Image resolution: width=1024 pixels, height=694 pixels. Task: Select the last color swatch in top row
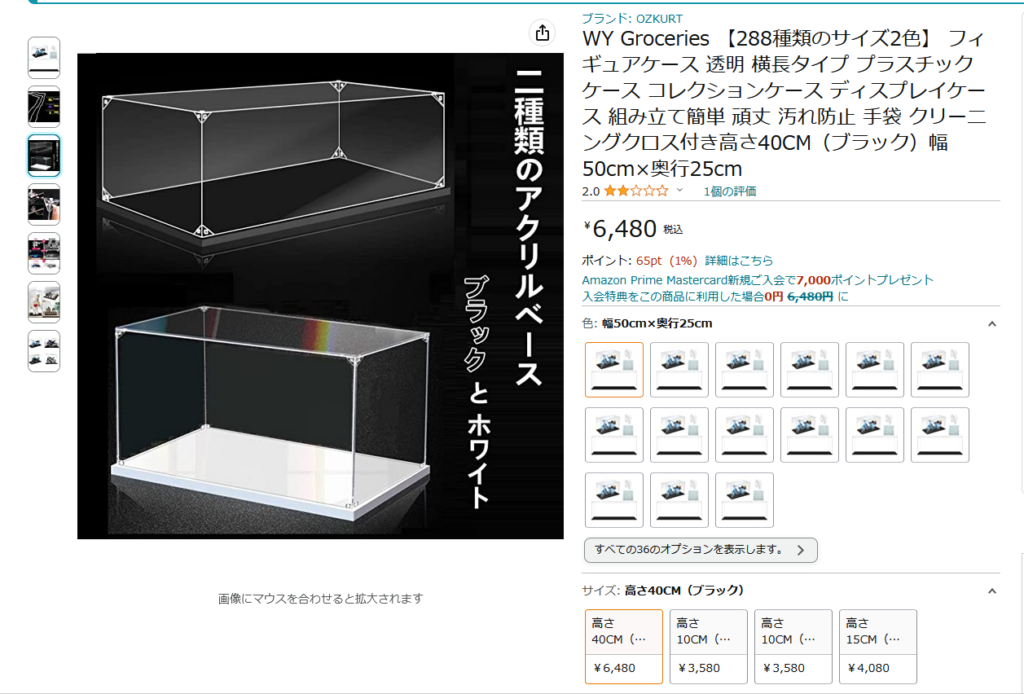pos(940,370)
